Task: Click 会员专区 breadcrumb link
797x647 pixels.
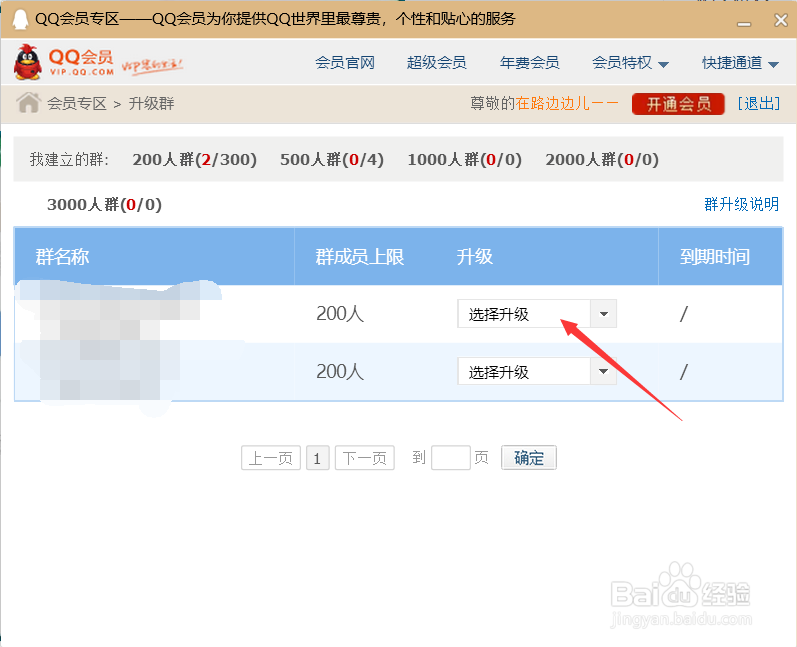Action: click(x=77, y=104)
